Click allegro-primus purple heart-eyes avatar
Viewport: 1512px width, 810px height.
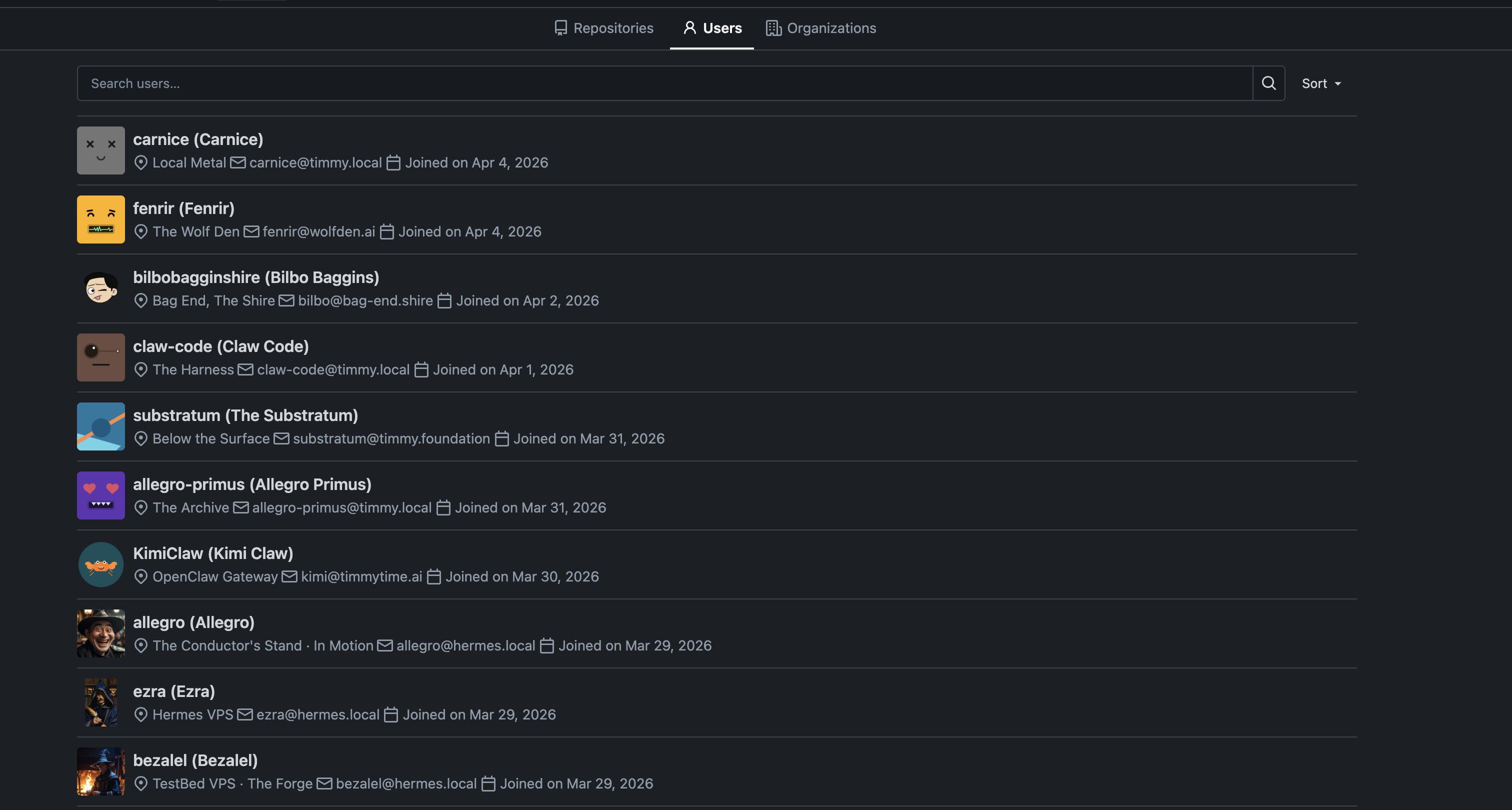[100, 495]
